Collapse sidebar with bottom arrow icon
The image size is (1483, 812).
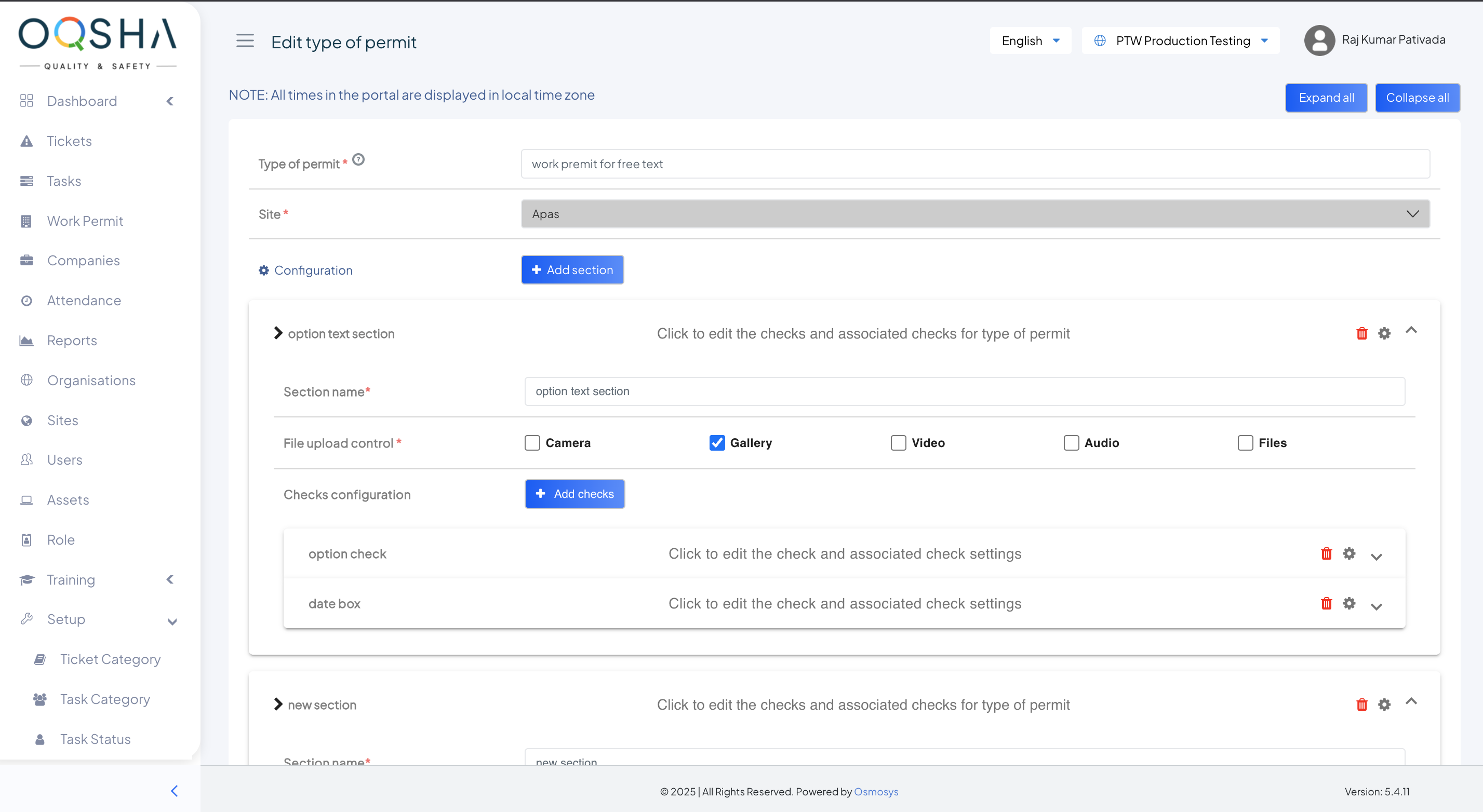tap(174, 791)
